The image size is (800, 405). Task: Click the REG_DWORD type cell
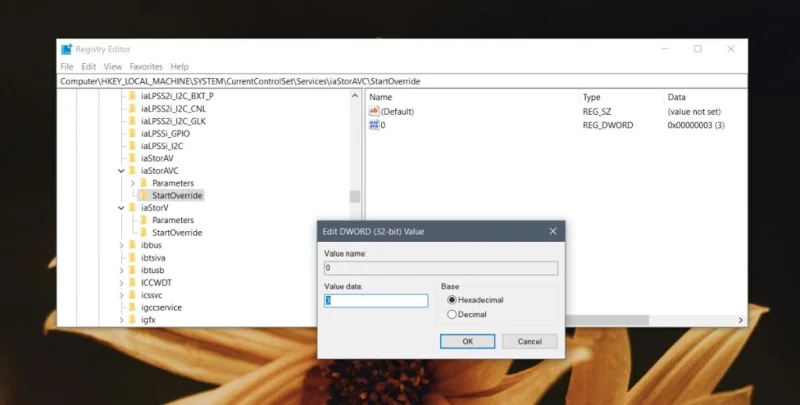tap(608, 125)
